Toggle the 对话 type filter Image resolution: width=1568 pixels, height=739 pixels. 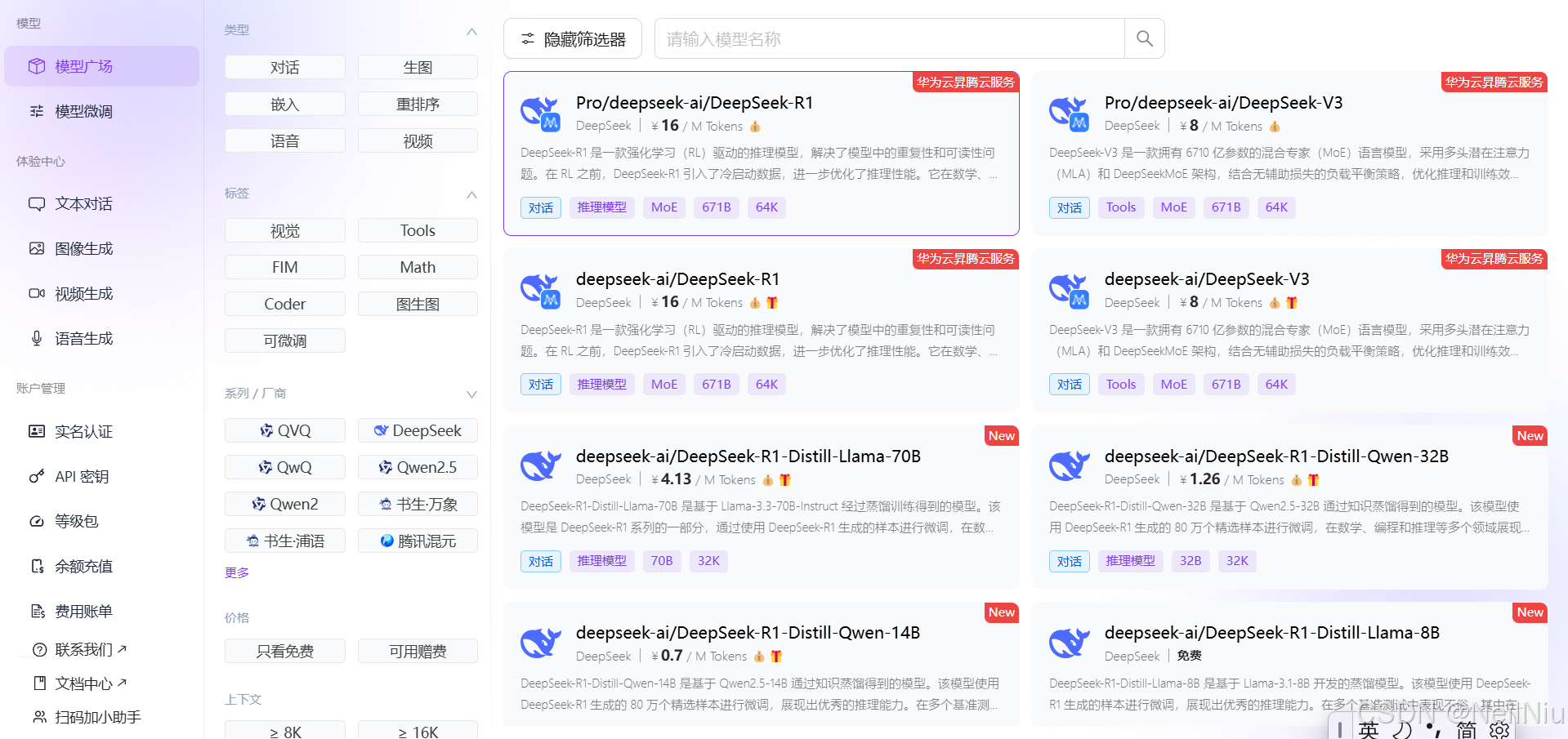[x=285, y=67]
